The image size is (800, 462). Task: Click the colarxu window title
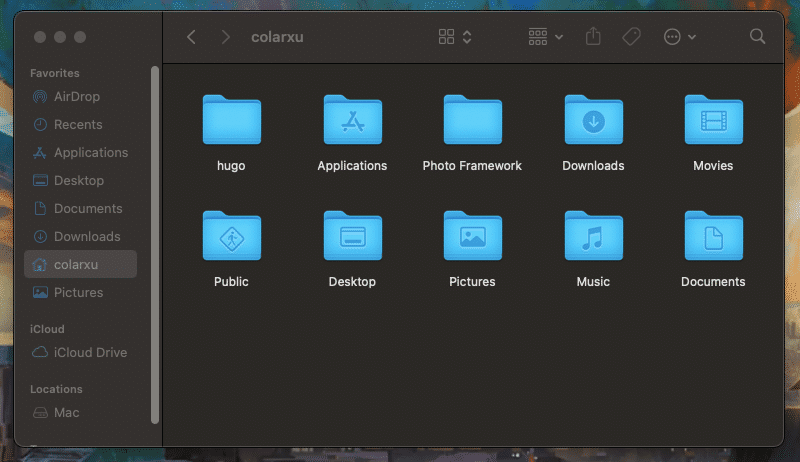pyautogui.click(x=277, y=37)
